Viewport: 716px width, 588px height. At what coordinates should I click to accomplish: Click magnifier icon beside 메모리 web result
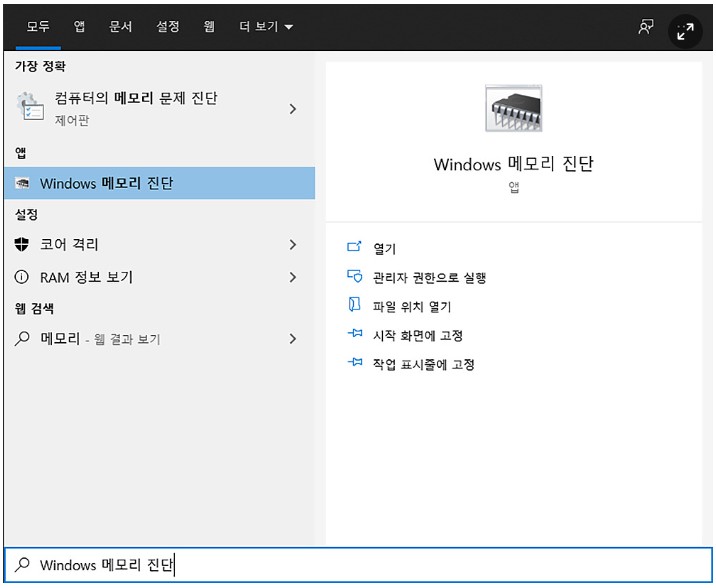pos(22,339)
